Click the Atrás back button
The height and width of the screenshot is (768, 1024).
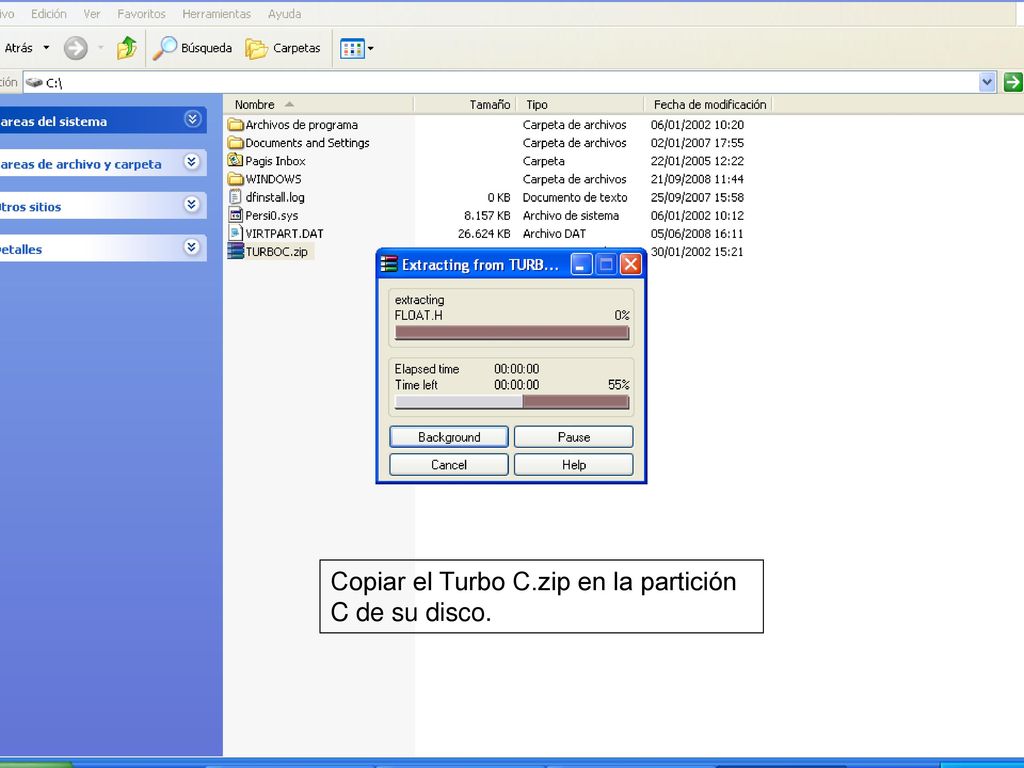tap(18, 48)
